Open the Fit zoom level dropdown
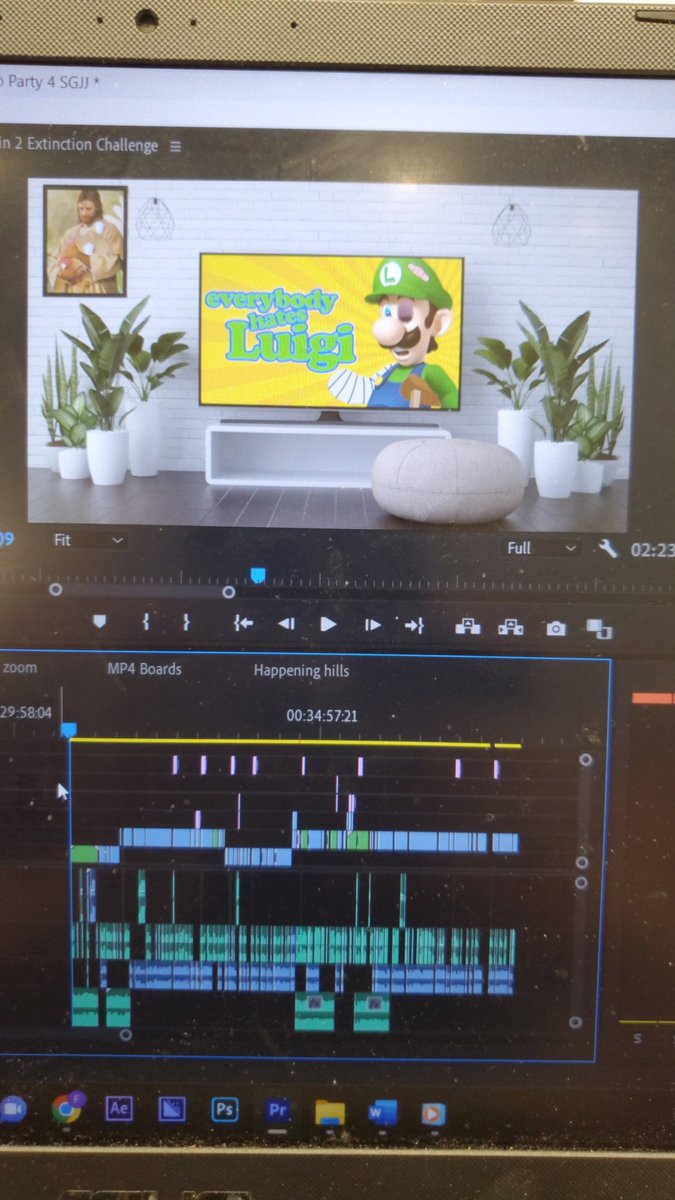Screen dimensions: 675x1200 tap(89, 540)
